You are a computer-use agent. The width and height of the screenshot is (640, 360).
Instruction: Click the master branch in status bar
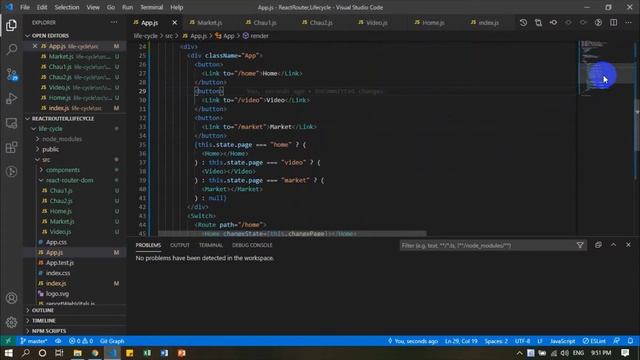[x=33, y=341]
